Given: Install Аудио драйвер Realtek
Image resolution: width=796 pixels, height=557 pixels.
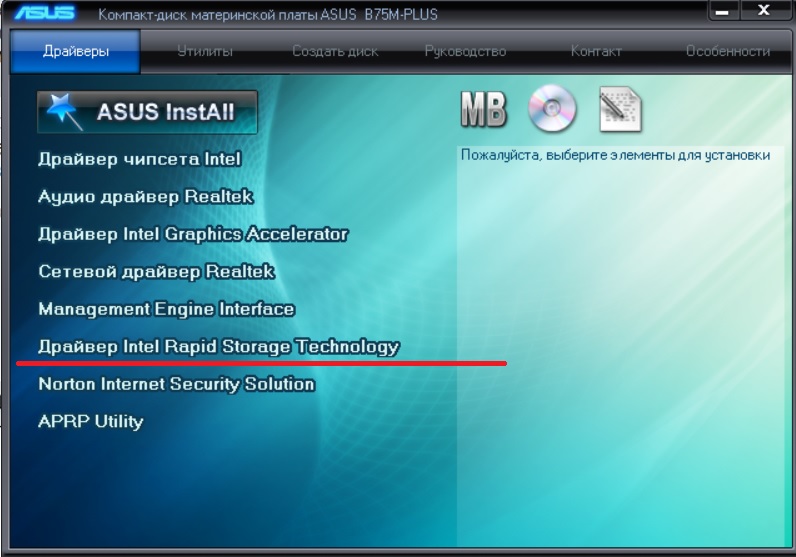Looking at the screenshot, I should (x=146, y=196).
